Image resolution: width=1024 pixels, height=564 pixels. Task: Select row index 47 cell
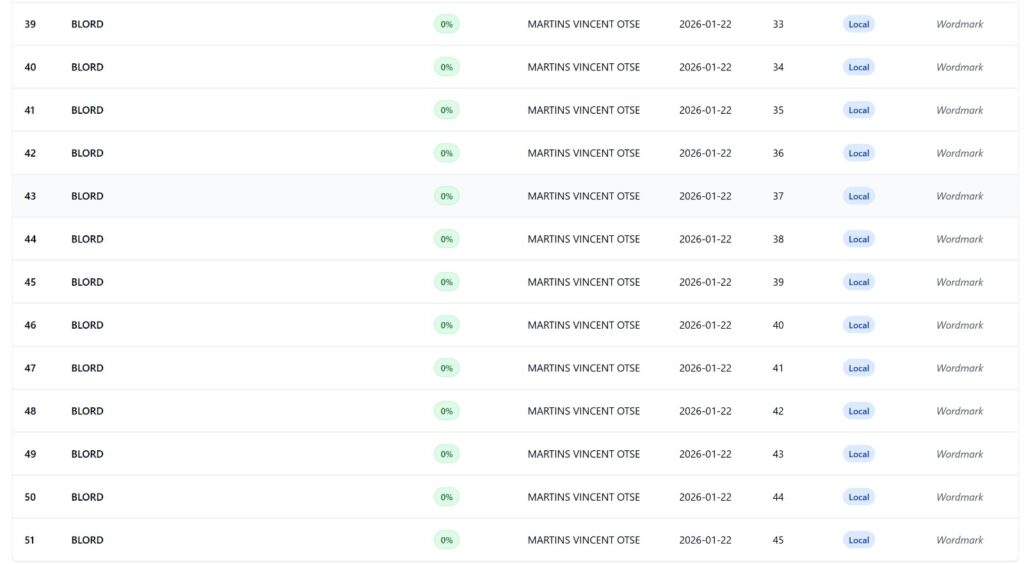30,368
